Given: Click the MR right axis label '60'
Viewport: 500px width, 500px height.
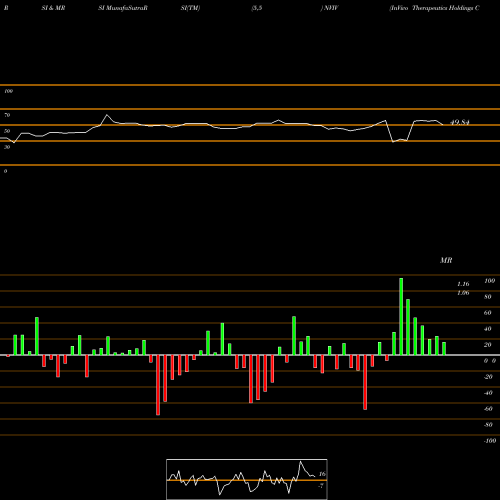Looking at the screenshot, I should point(488,313).
